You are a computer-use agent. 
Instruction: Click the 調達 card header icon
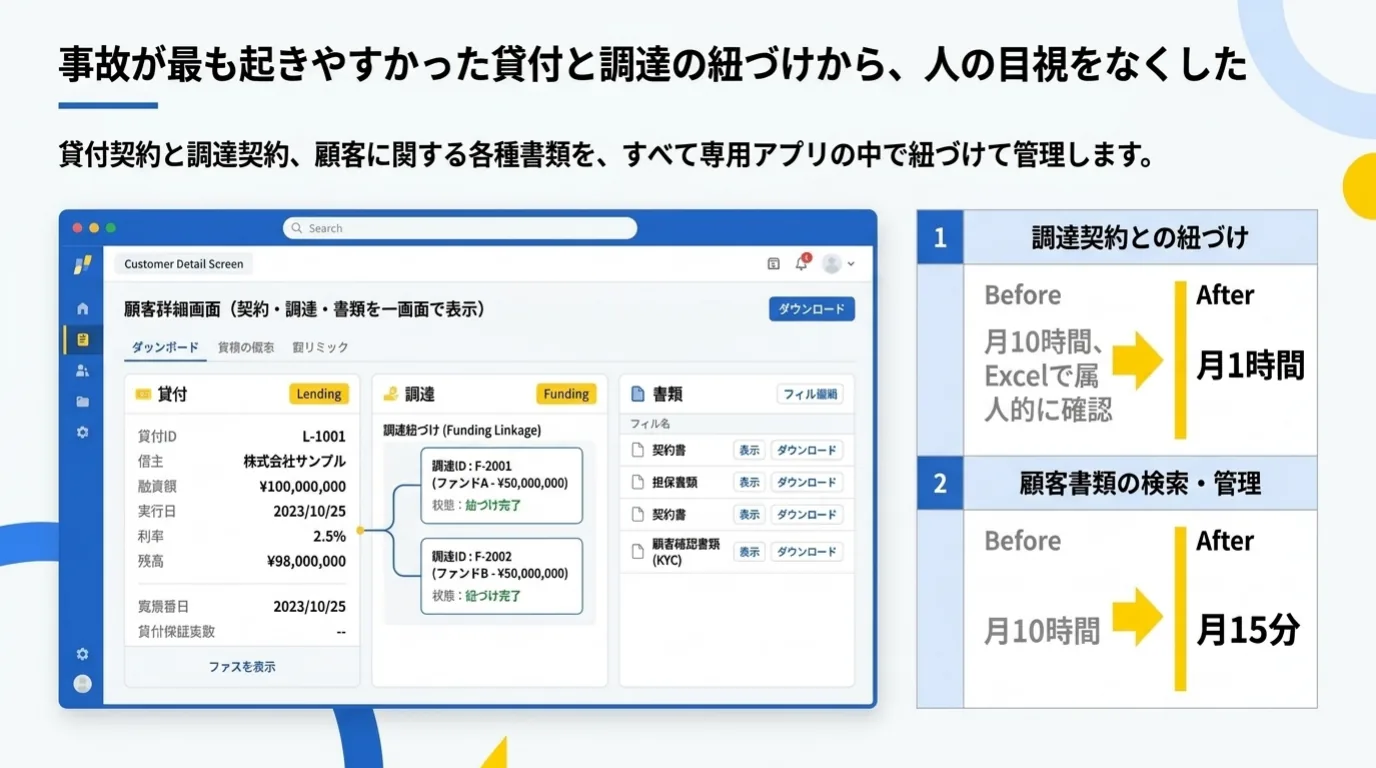click(x=391, y=395)
